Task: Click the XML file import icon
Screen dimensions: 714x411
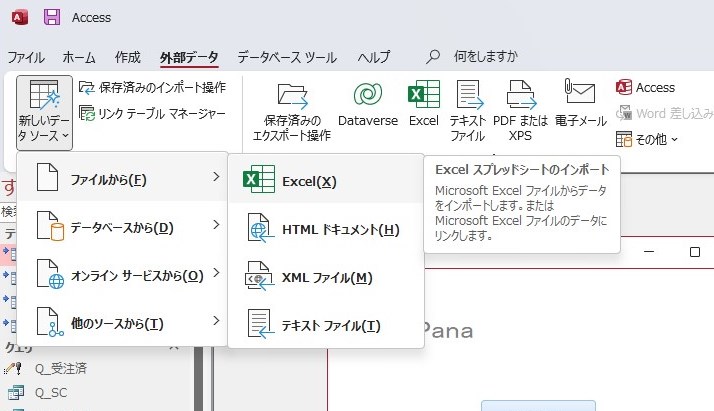Action: point(260,276)
